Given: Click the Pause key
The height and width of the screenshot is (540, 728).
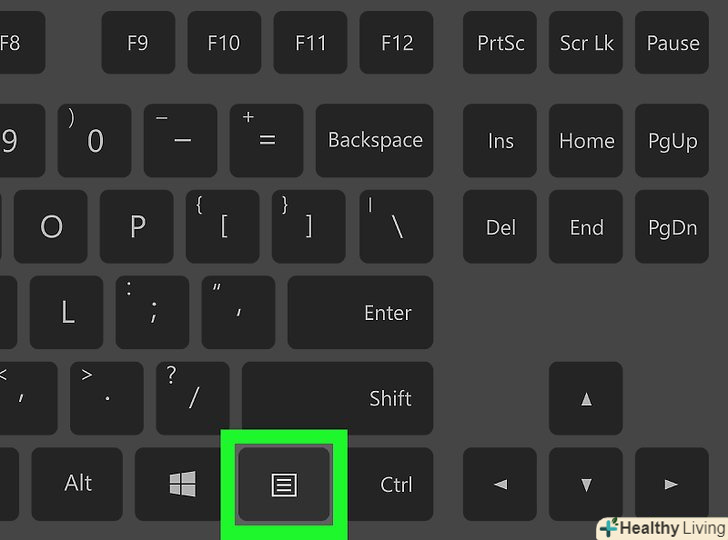Looking at the screenshot, I should tap(671, 43).
